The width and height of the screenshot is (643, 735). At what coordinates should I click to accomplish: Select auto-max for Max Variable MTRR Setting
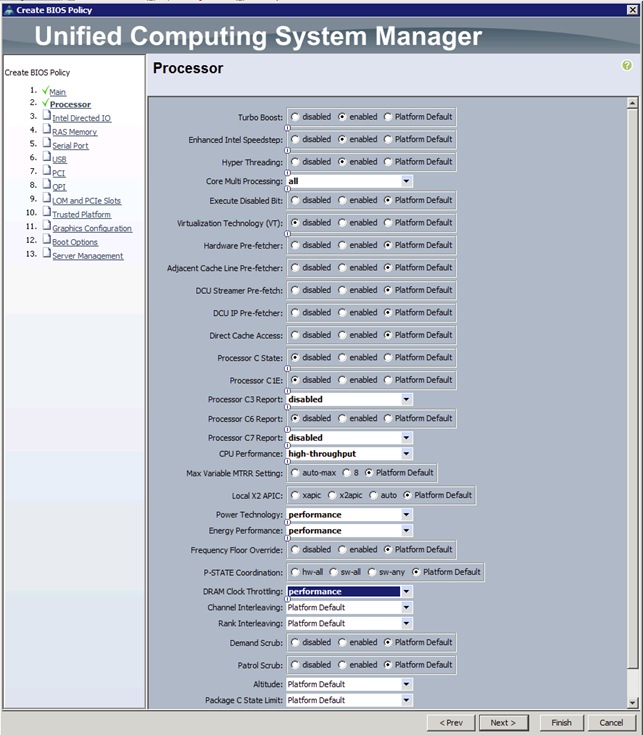(295, 472)
